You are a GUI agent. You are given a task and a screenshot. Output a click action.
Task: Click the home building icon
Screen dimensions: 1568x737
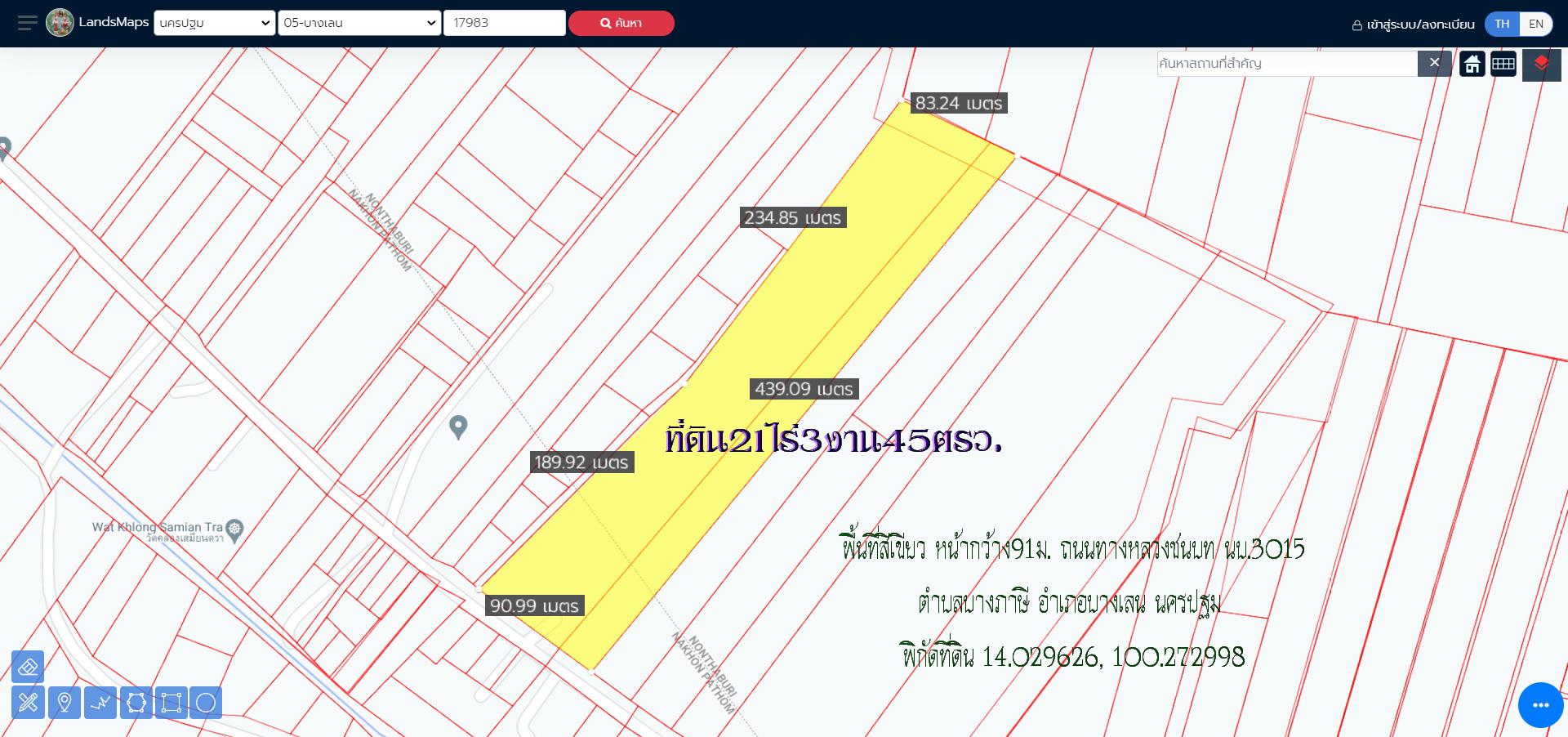(x=1472, y=64)
